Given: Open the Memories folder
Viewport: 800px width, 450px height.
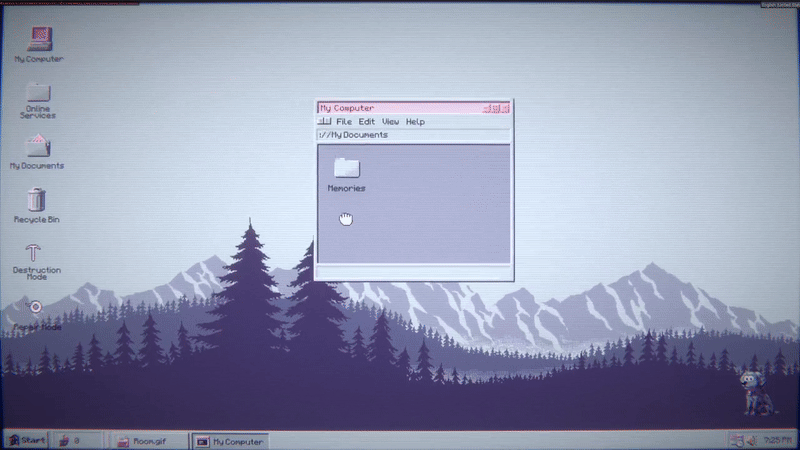Looking at the screenshot, I should click(346, 170).
